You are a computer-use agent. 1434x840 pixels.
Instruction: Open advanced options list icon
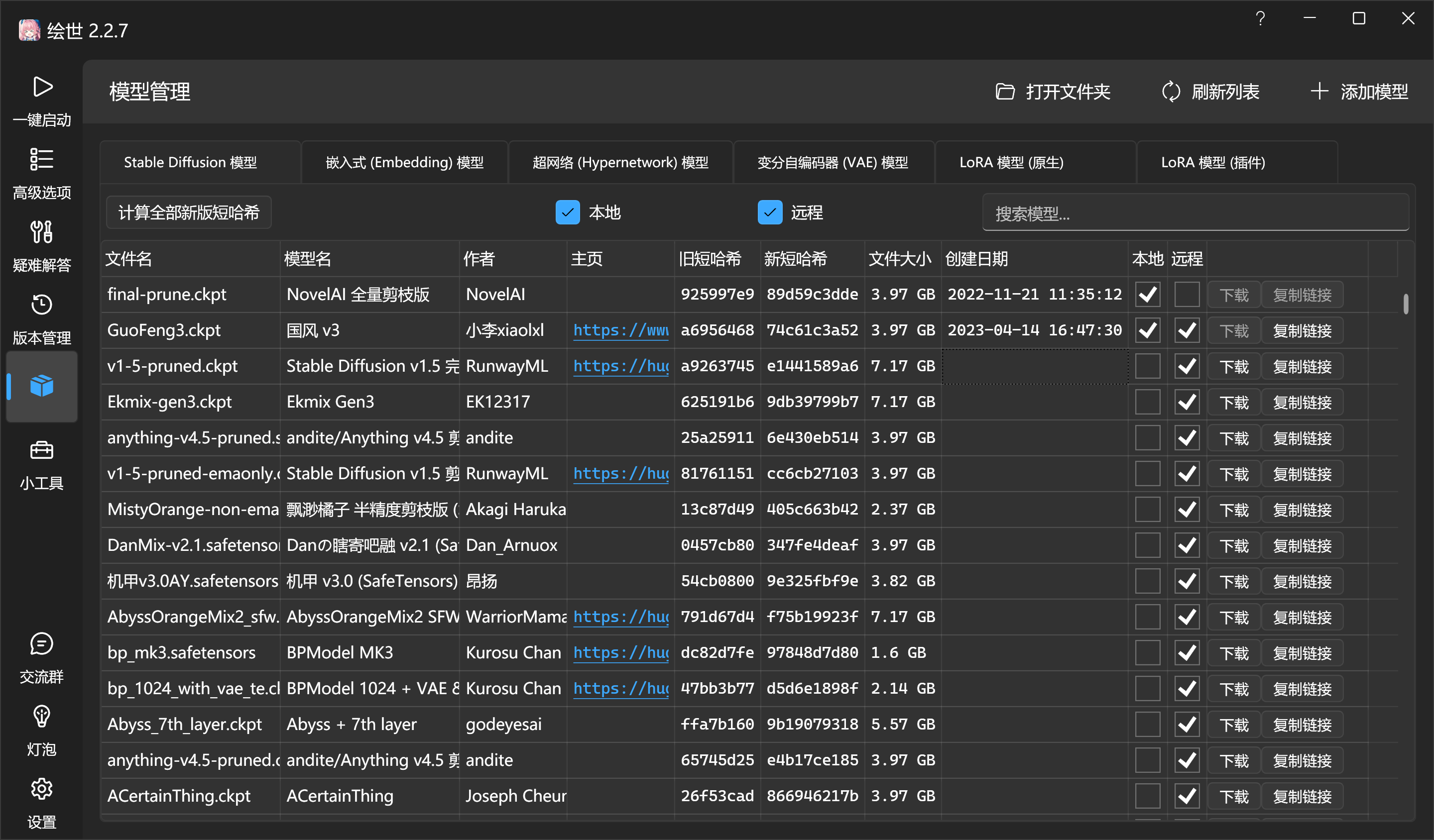[41, 159]
